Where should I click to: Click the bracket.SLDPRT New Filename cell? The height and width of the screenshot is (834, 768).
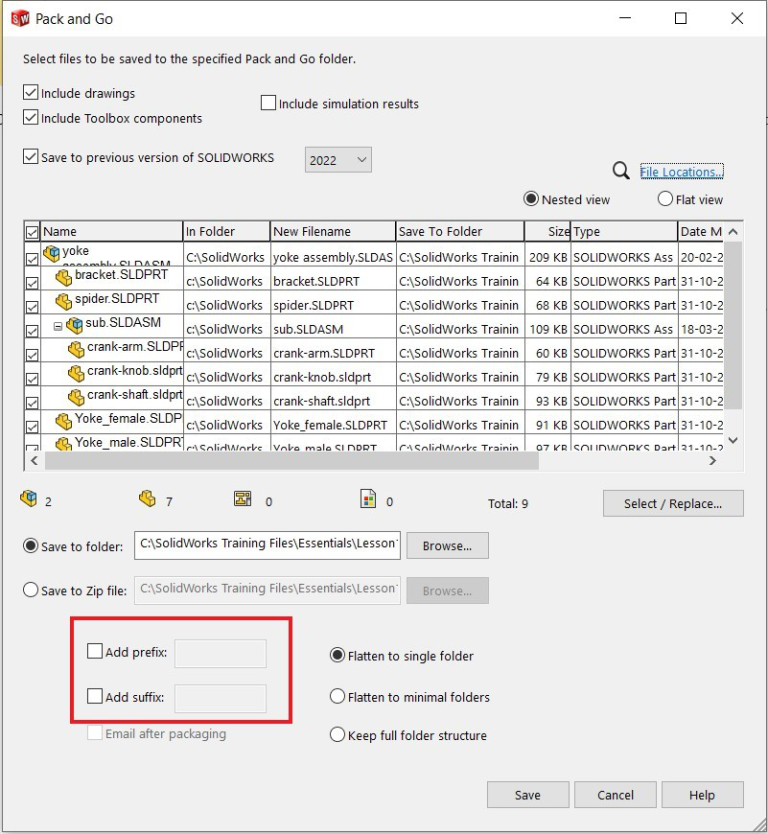(x=333, y=281)
